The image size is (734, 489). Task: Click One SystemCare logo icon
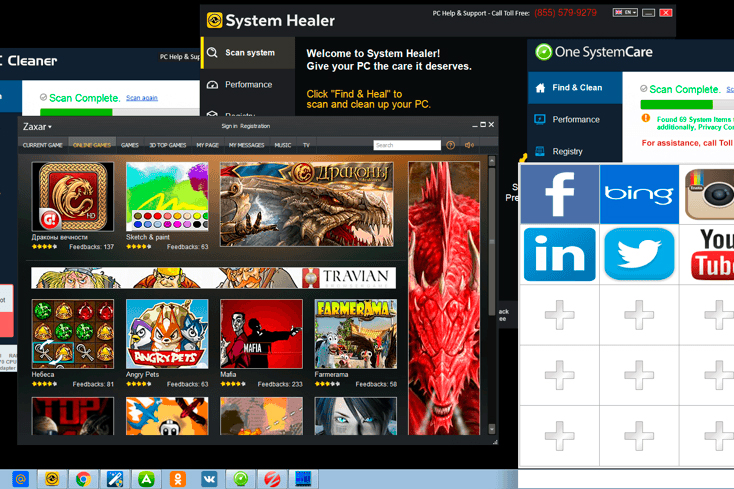pyautogui.click(x=543, y=52)
